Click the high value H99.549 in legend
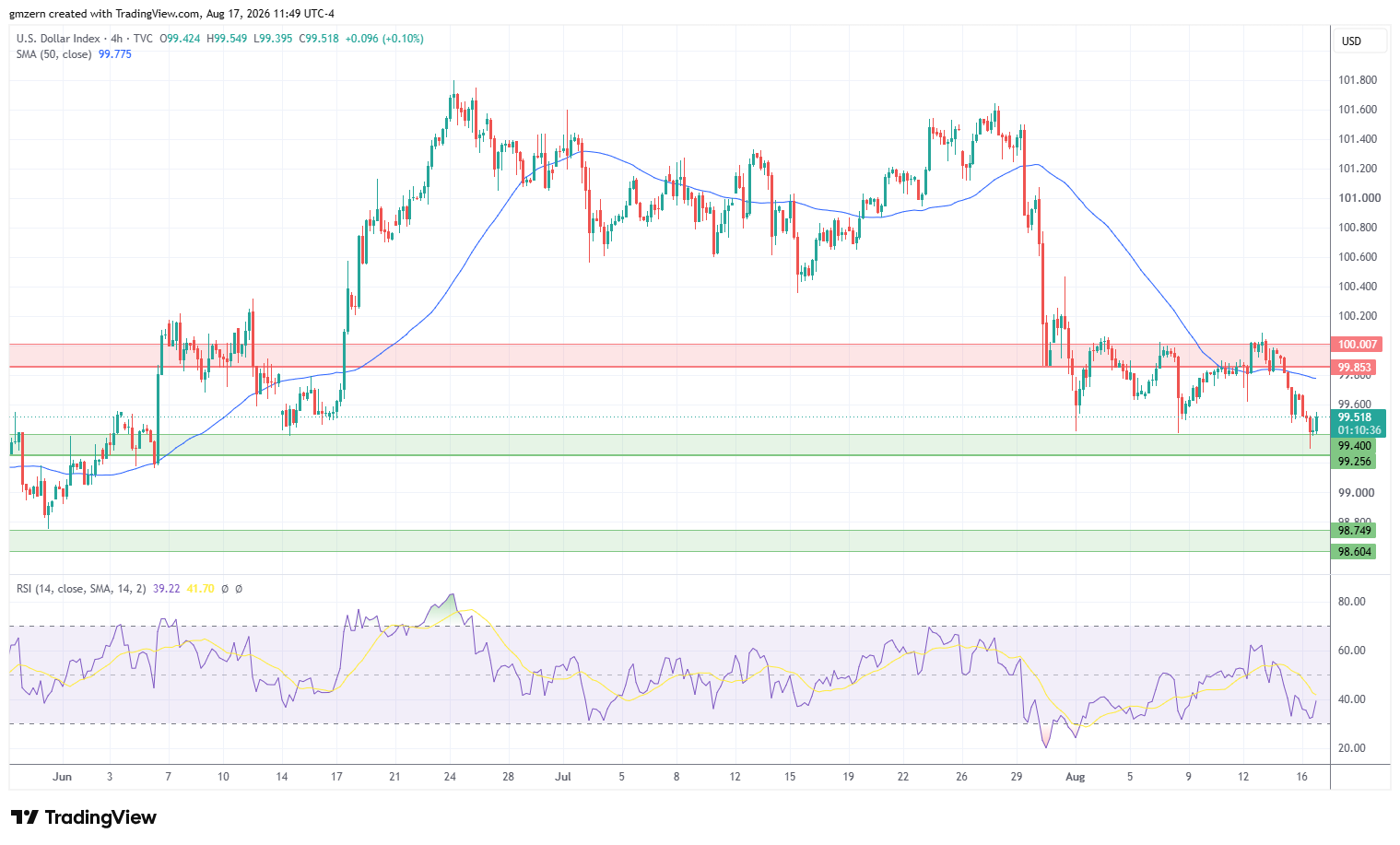This screenshot has width=1400, height=845. coord(227,39)
